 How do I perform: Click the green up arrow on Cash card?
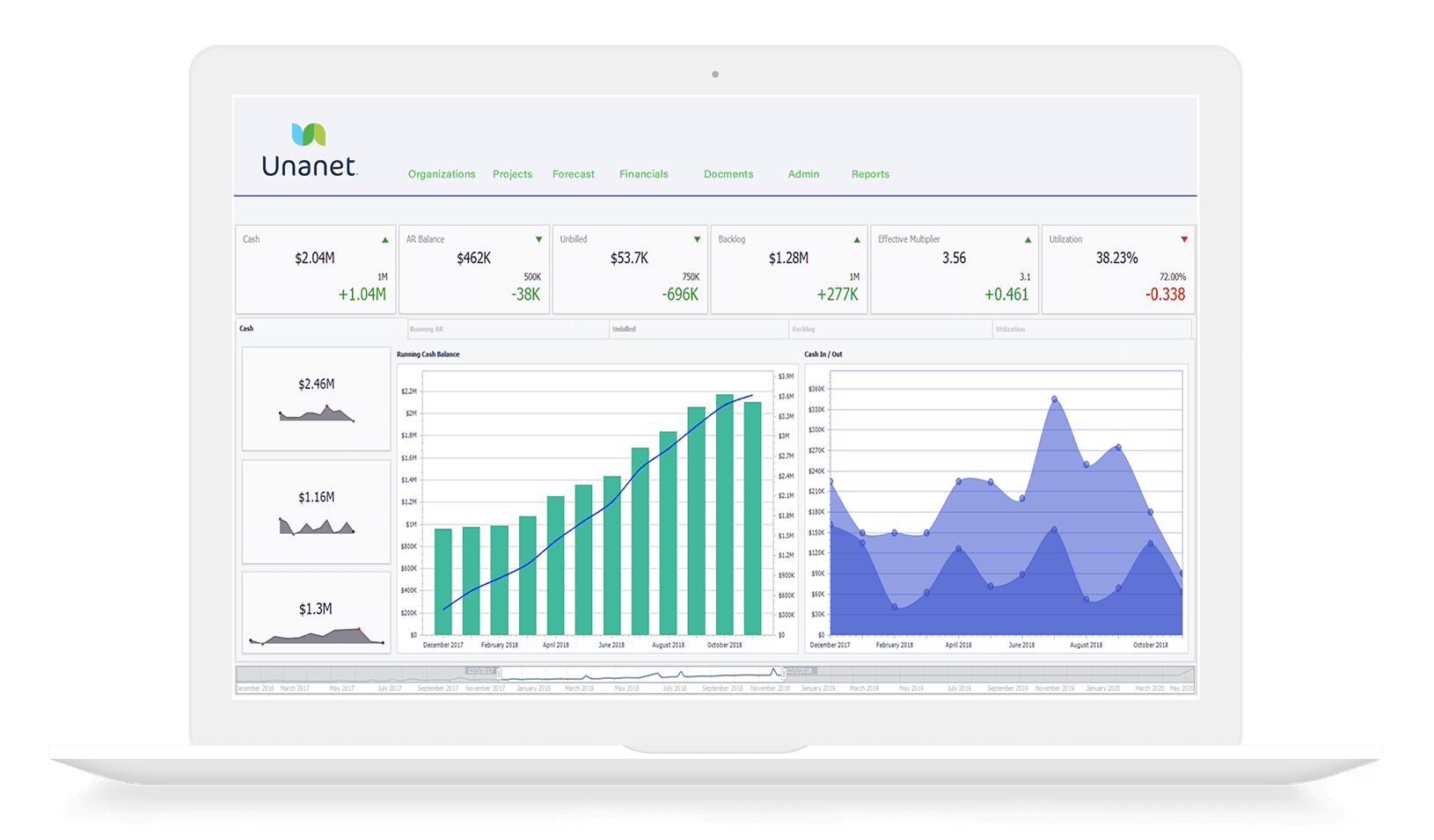[385, 240]
